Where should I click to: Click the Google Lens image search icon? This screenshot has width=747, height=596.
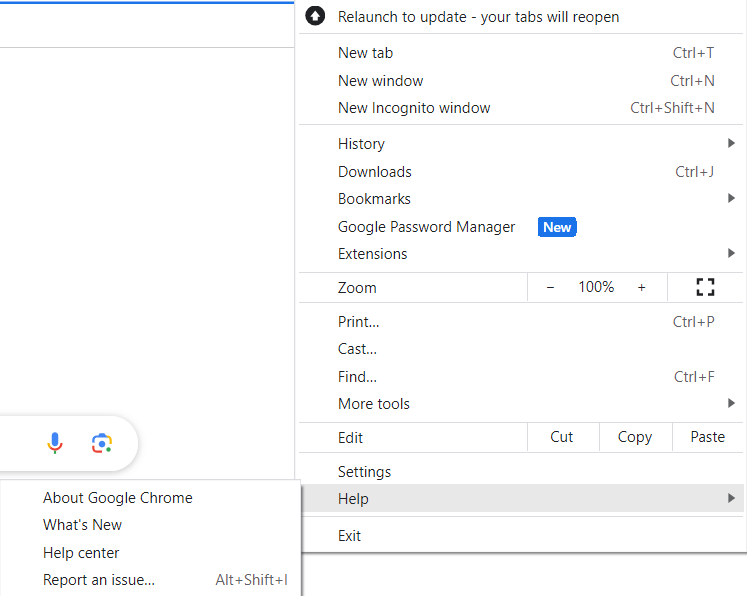click(101, 443)
